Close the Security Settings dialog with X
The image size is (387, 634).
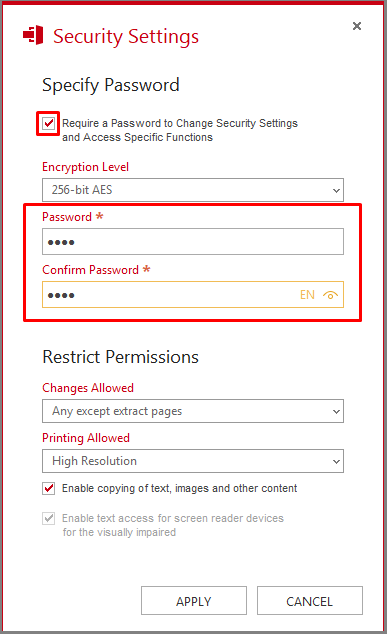pyautogui.click(x=357, y=26)
